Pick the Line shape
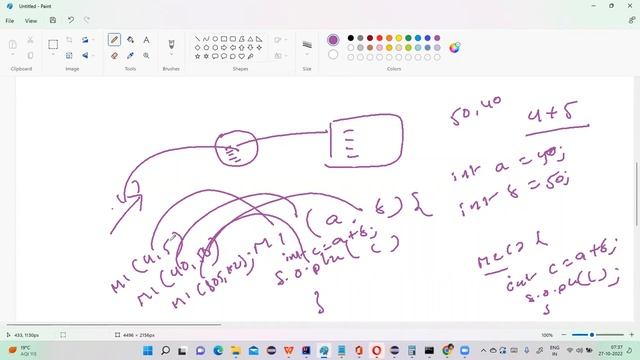 pyautogui.click(x=198, y=39)
